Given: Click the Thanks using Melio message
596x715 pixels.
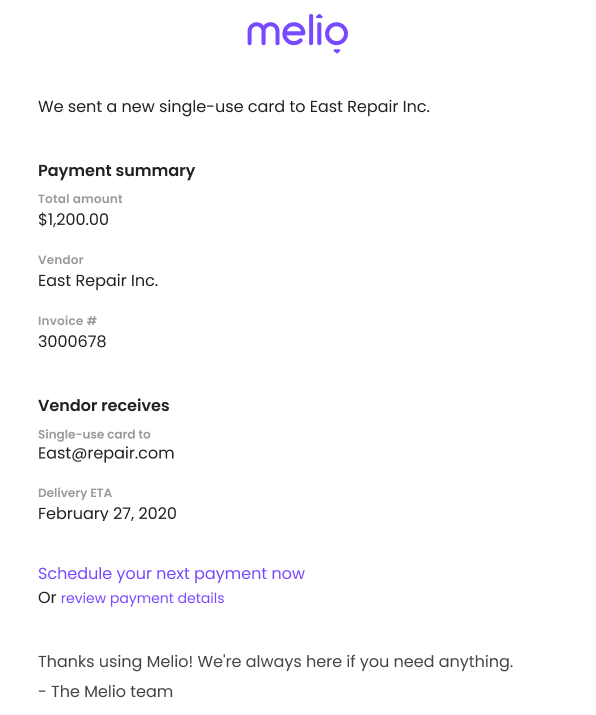Looking at the screenshot, I should (275, 662).
